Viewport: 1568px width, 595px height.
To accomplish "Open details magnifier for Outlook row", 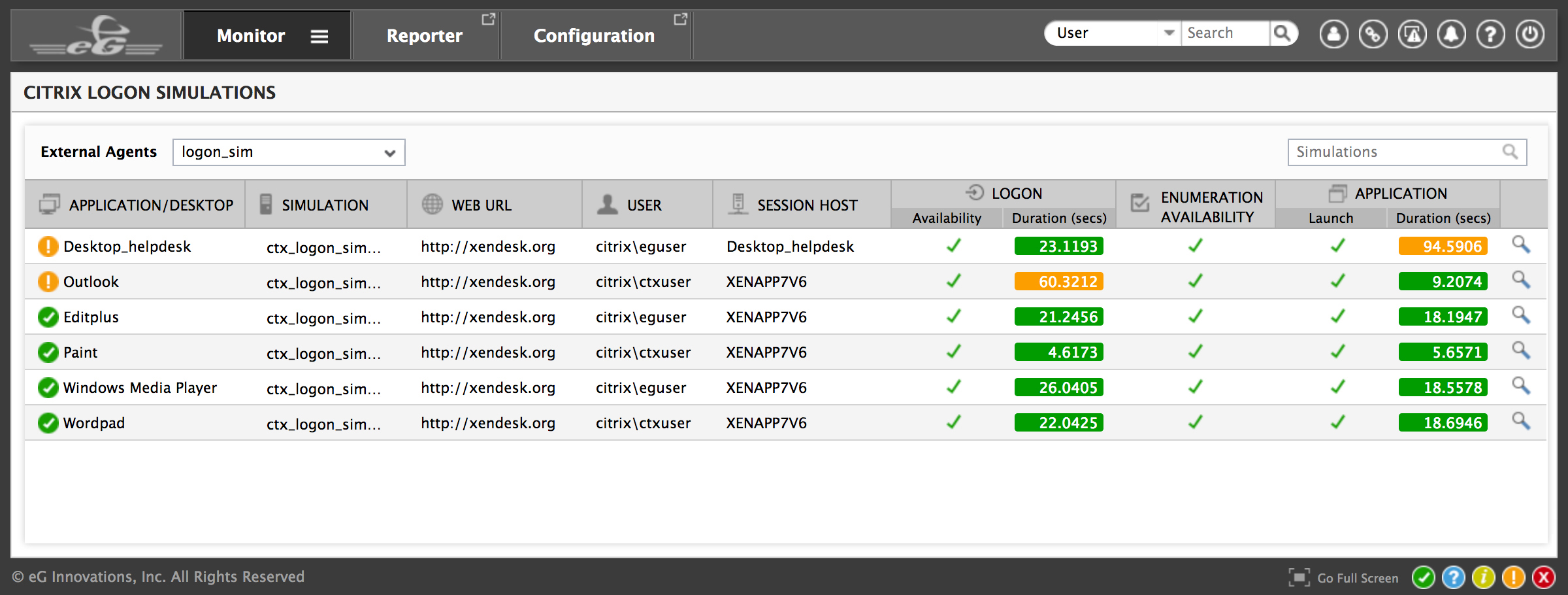I will pos(1521,280).
